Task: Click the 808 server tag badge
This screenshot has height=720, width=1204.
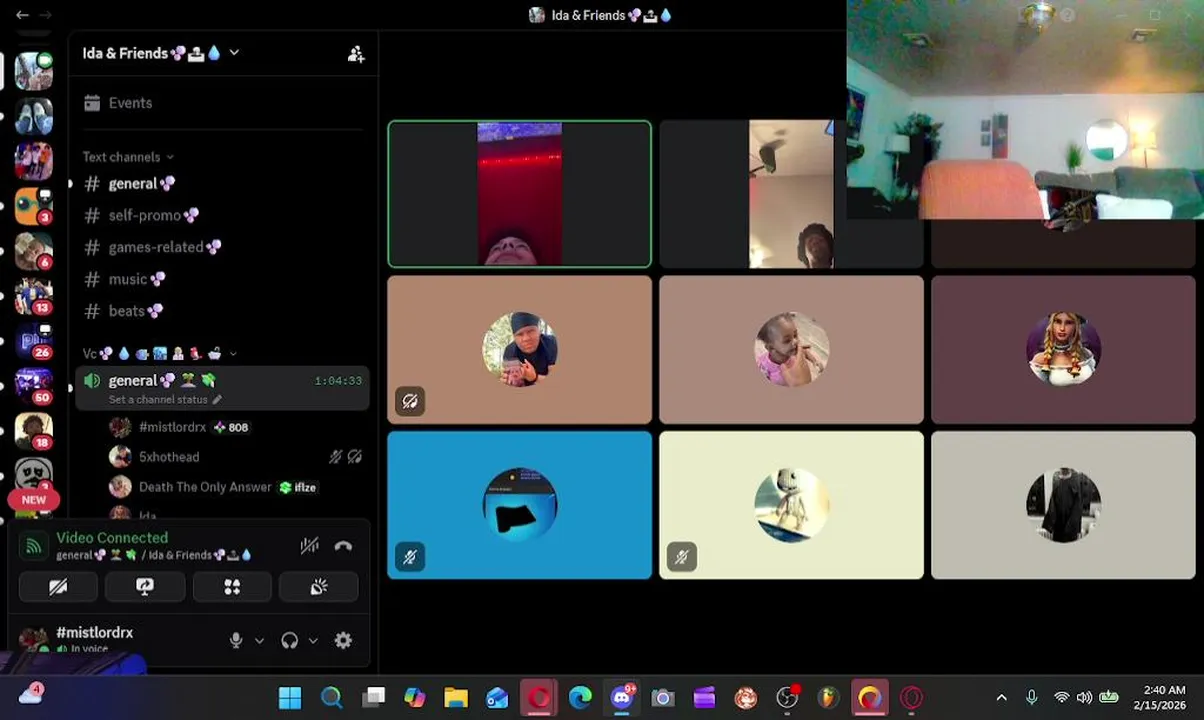Action: (231, 427)
